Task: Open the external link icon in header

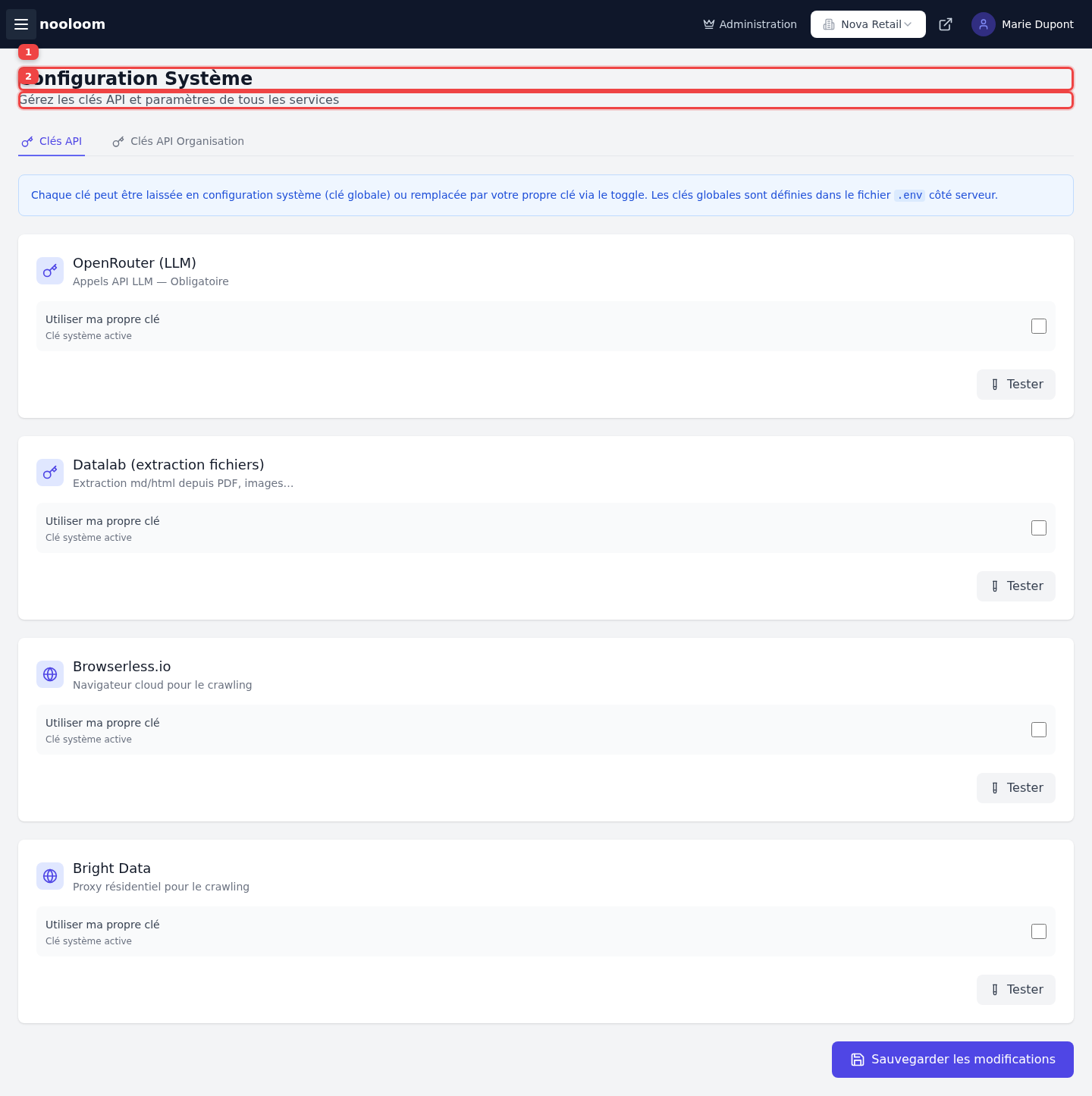Action: [x=946, y=24]
